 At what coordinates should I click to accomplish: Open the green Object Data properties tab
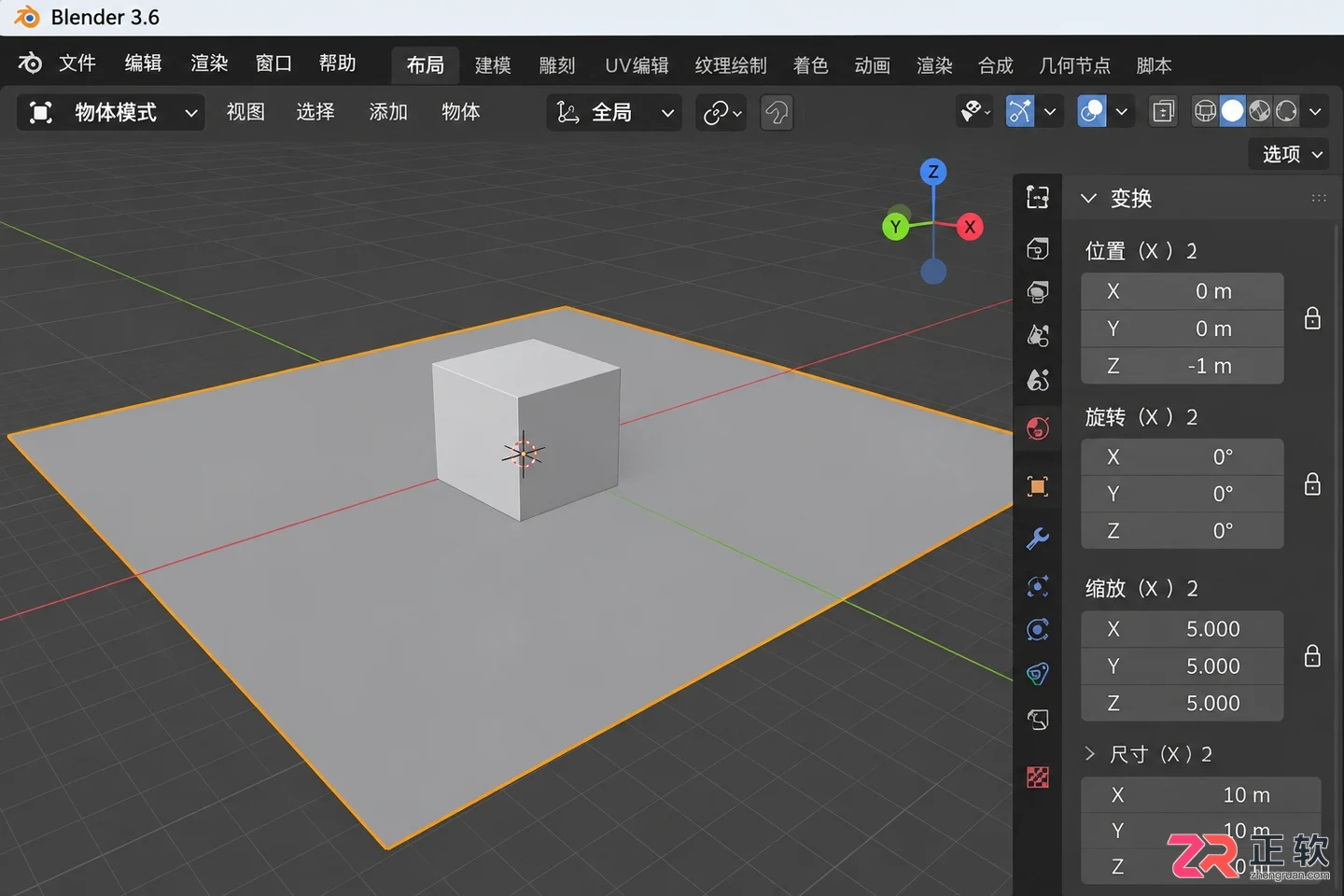coord(1037,674)
